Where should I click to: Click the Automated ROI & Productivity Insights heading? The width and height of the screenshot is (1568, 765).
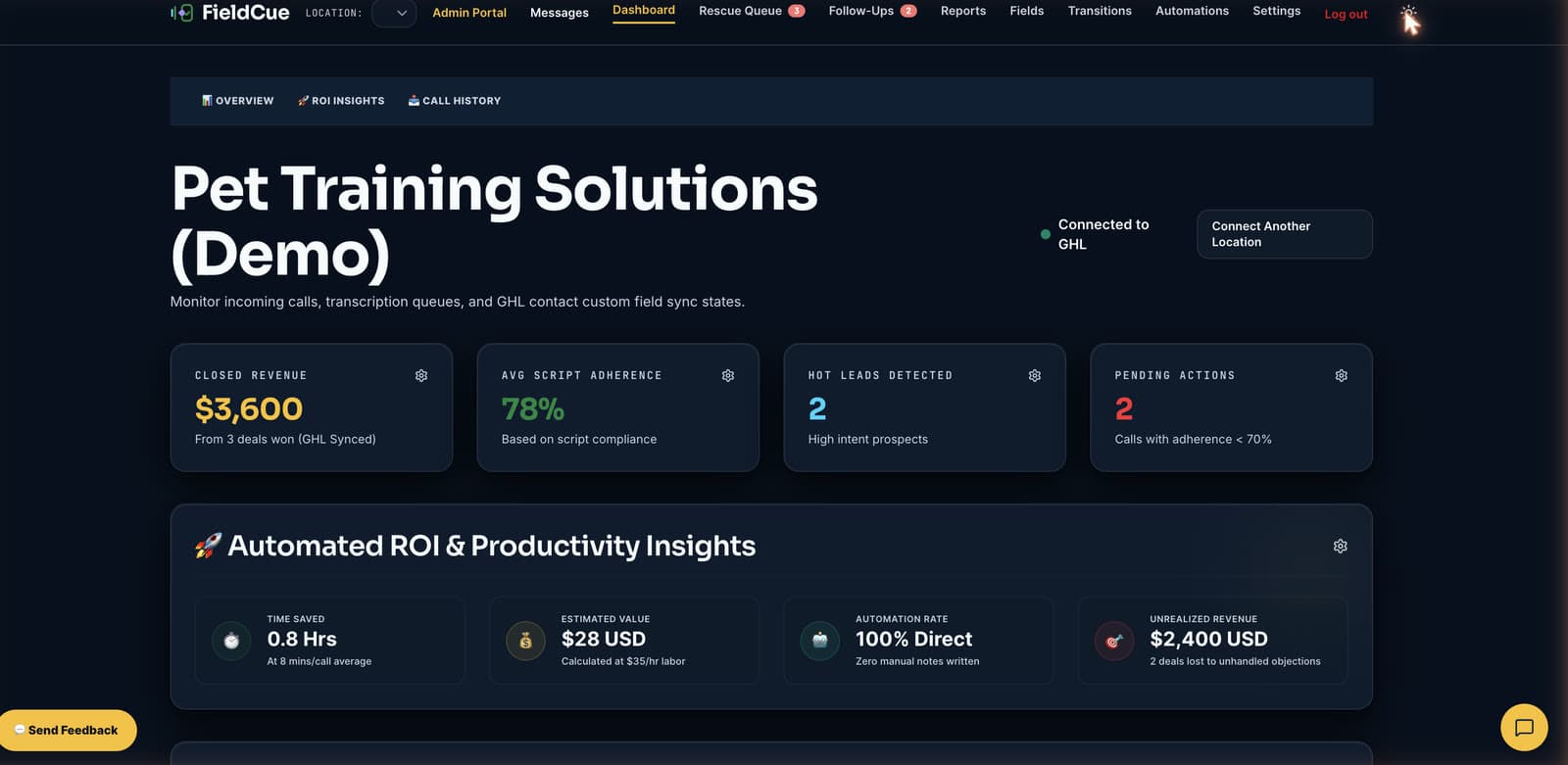[492, 546]
